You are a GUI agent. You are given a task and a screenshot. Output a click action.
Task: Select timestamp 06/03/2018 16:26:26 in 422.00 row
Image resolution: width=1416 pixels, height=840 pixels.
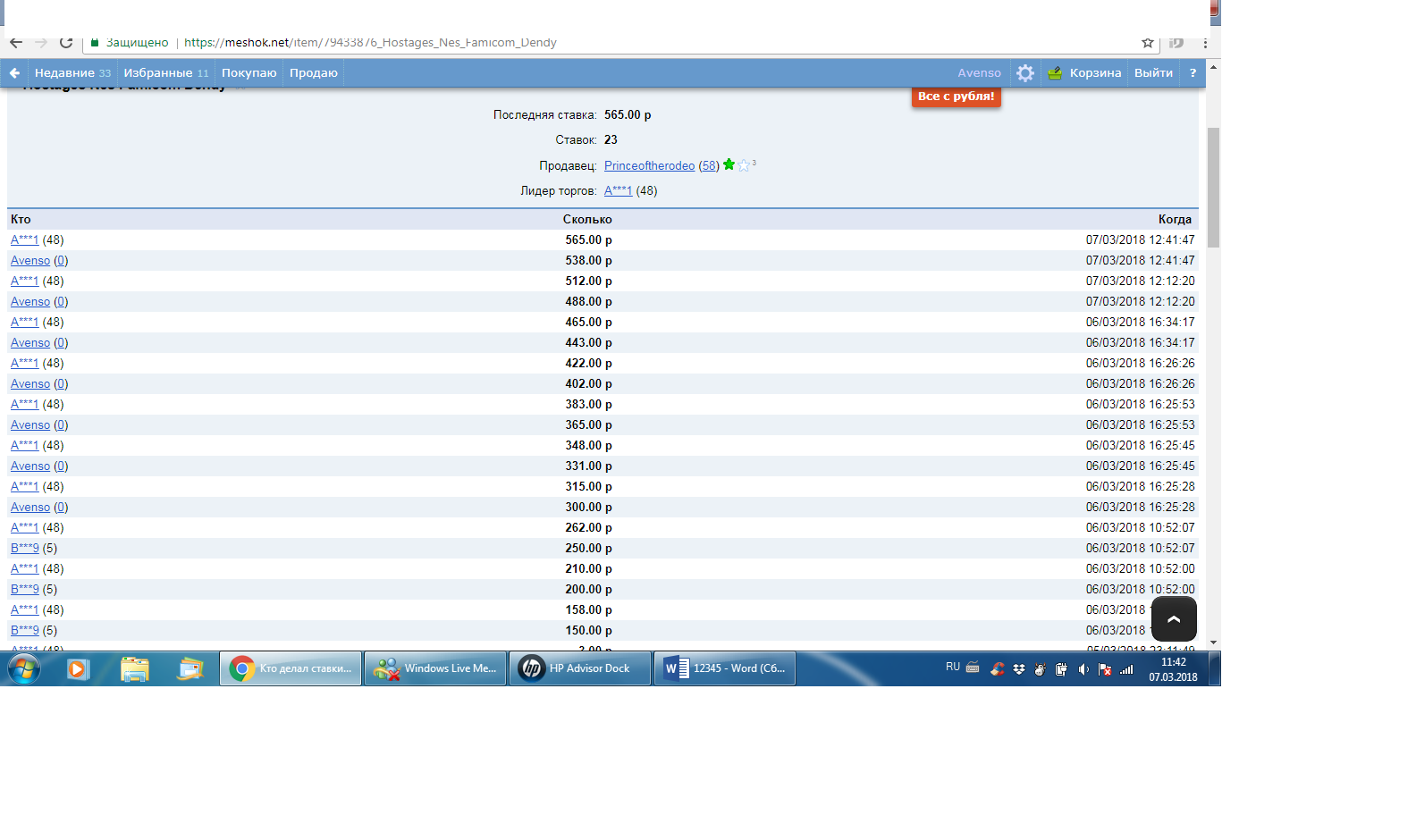[1140, 364]
